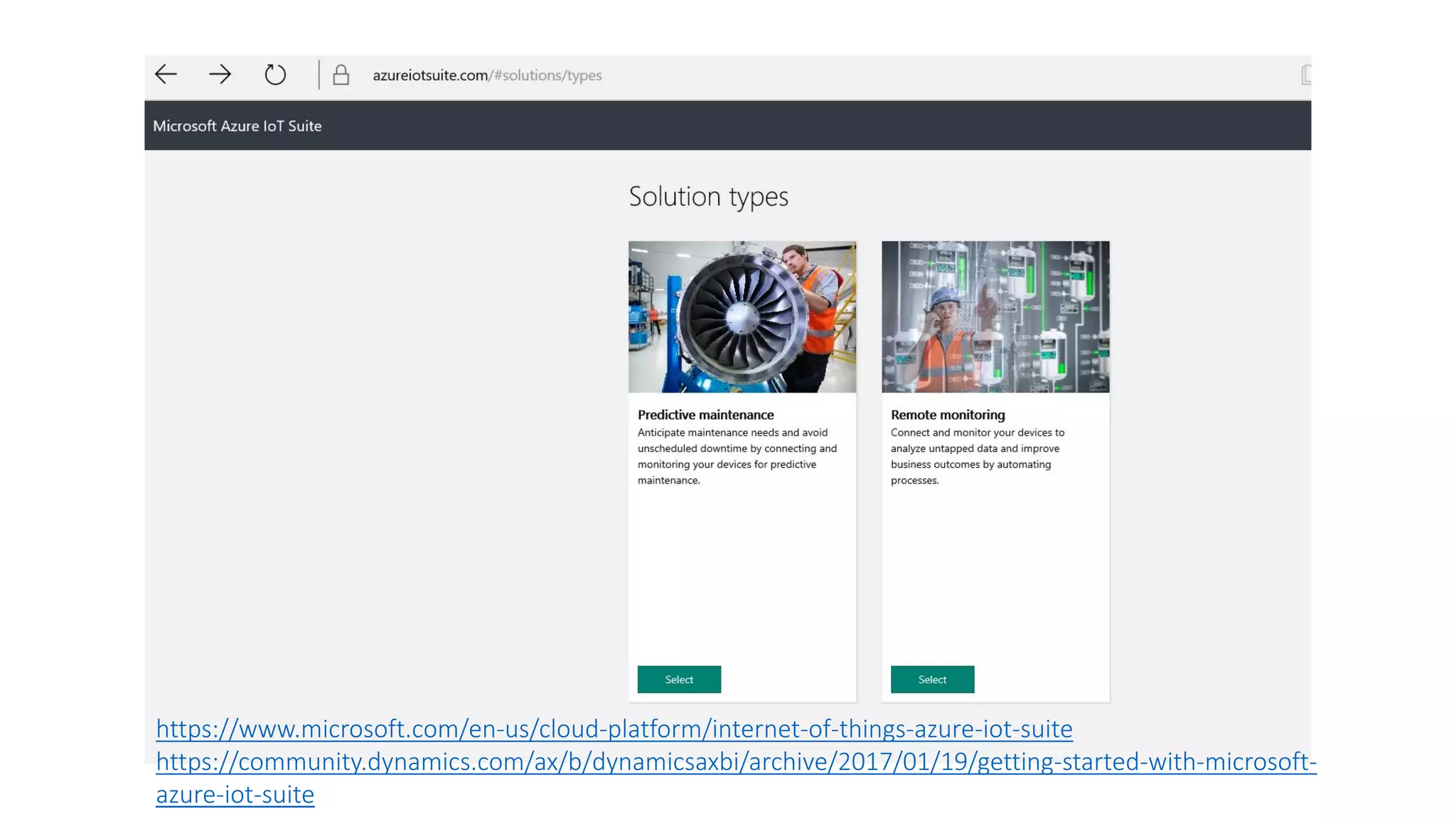This screenshot has width=1456, height=819.
Task: Open the microsoft.com cloud-platform IoT suite link
Action: pos(614,729)
